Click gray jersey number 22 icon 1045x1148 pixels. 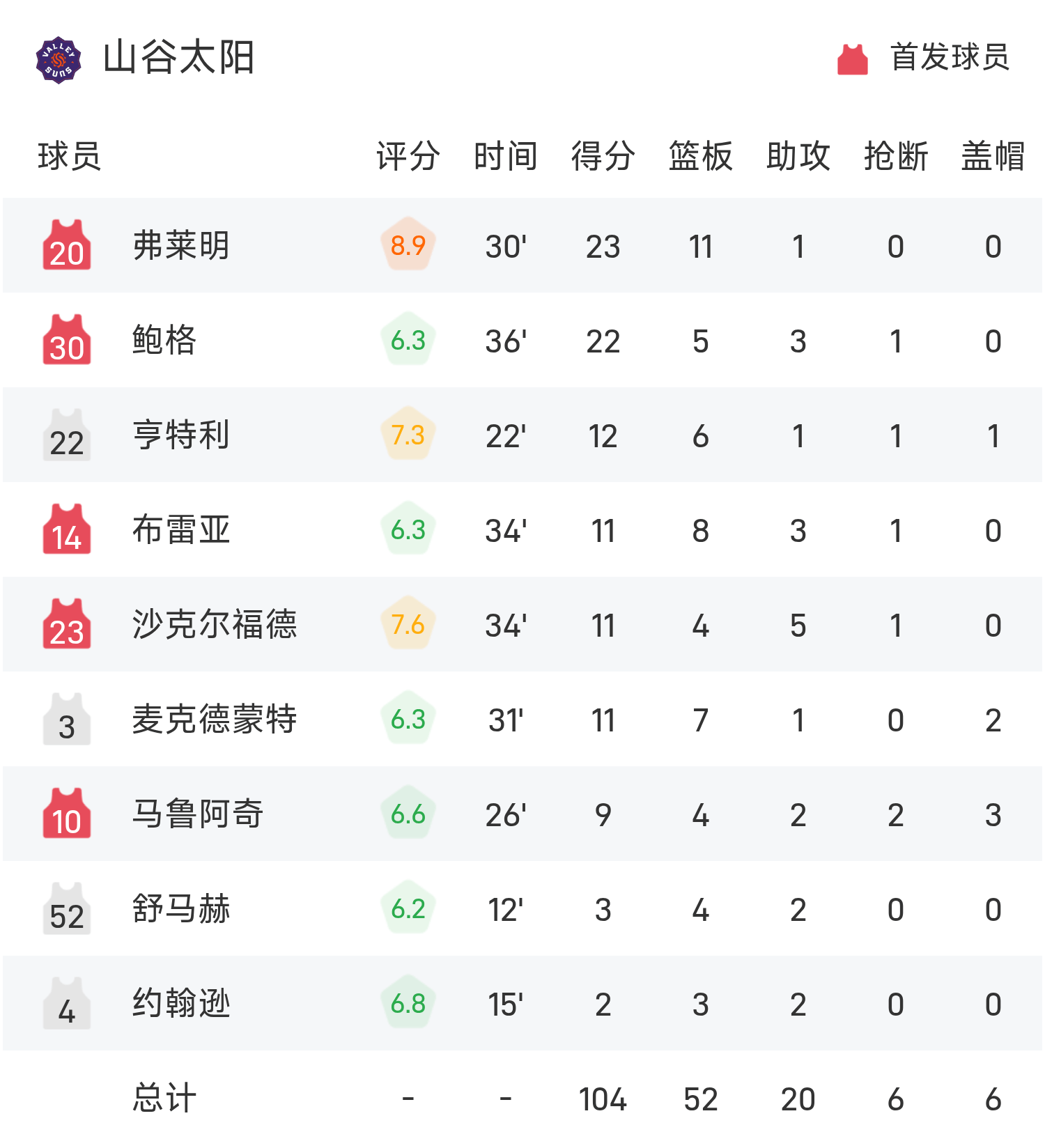tap(67, 435)
